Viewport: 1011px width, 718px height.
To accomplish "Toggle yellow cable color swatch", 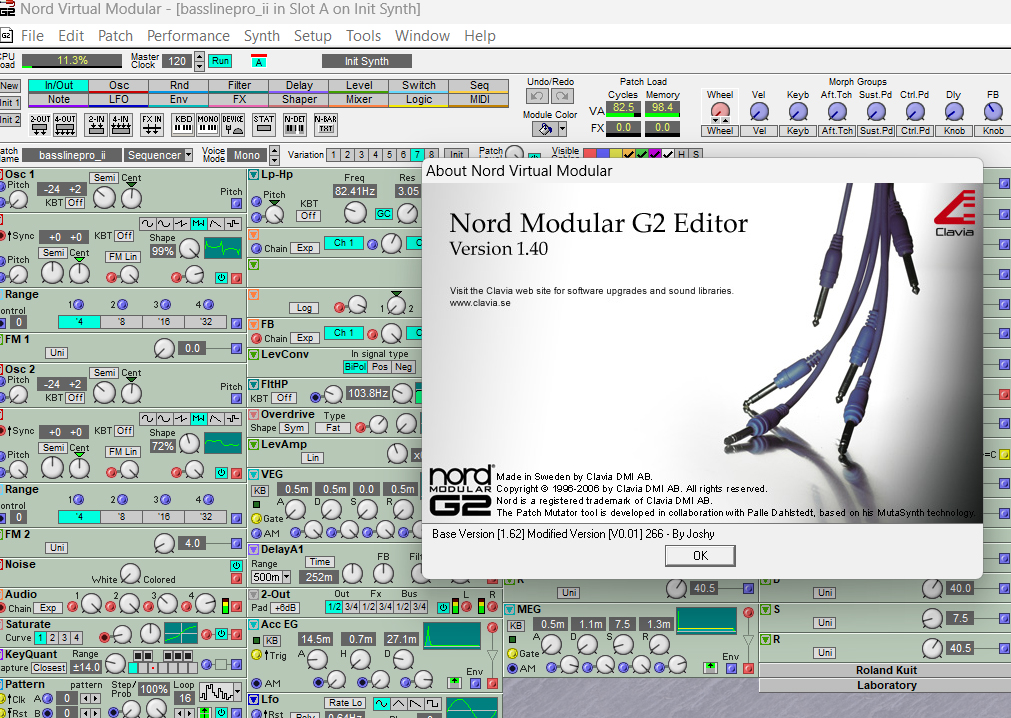I will 615,154.
